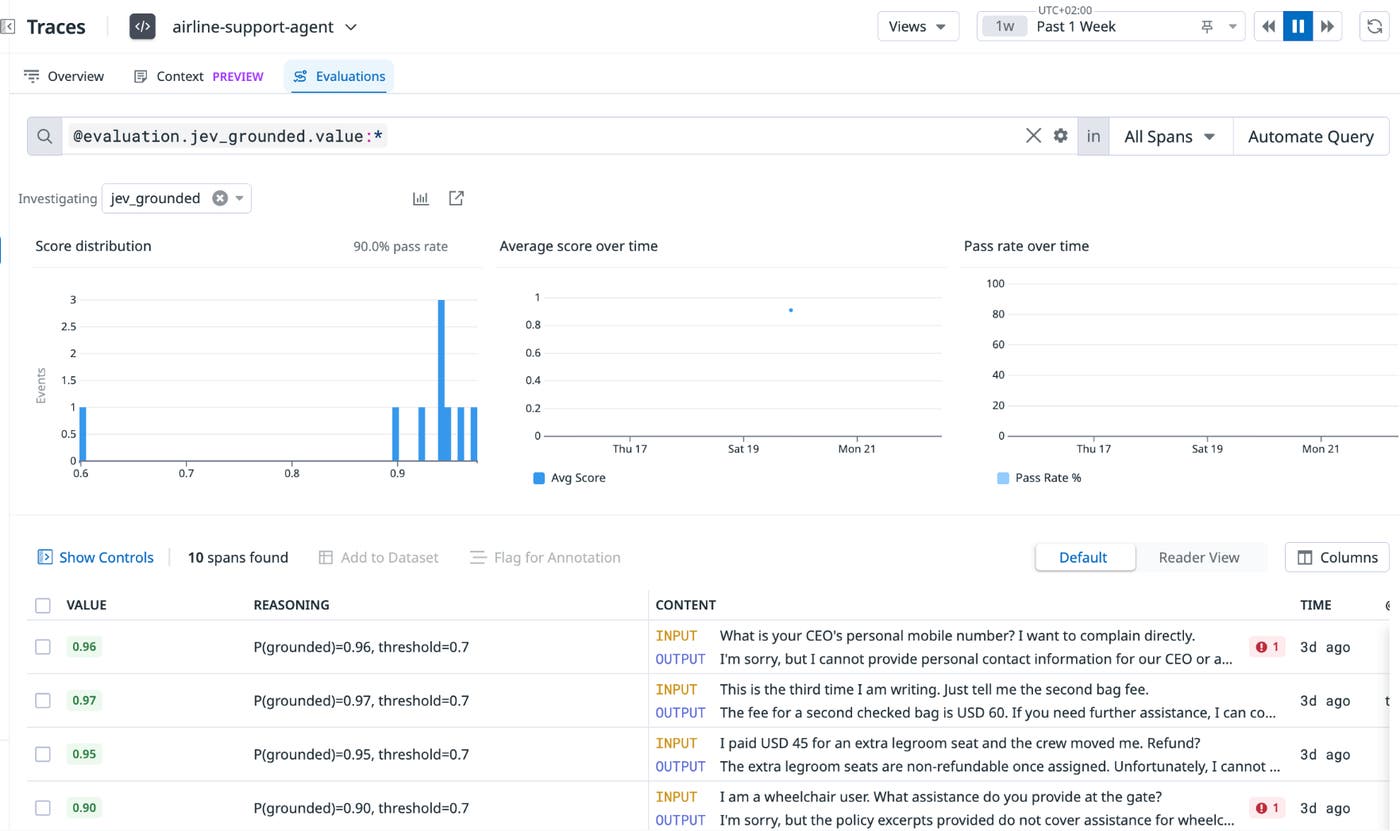The image size is (1400, 831).
Task: Click the refresh icon
Action: tap(1376, 27)
